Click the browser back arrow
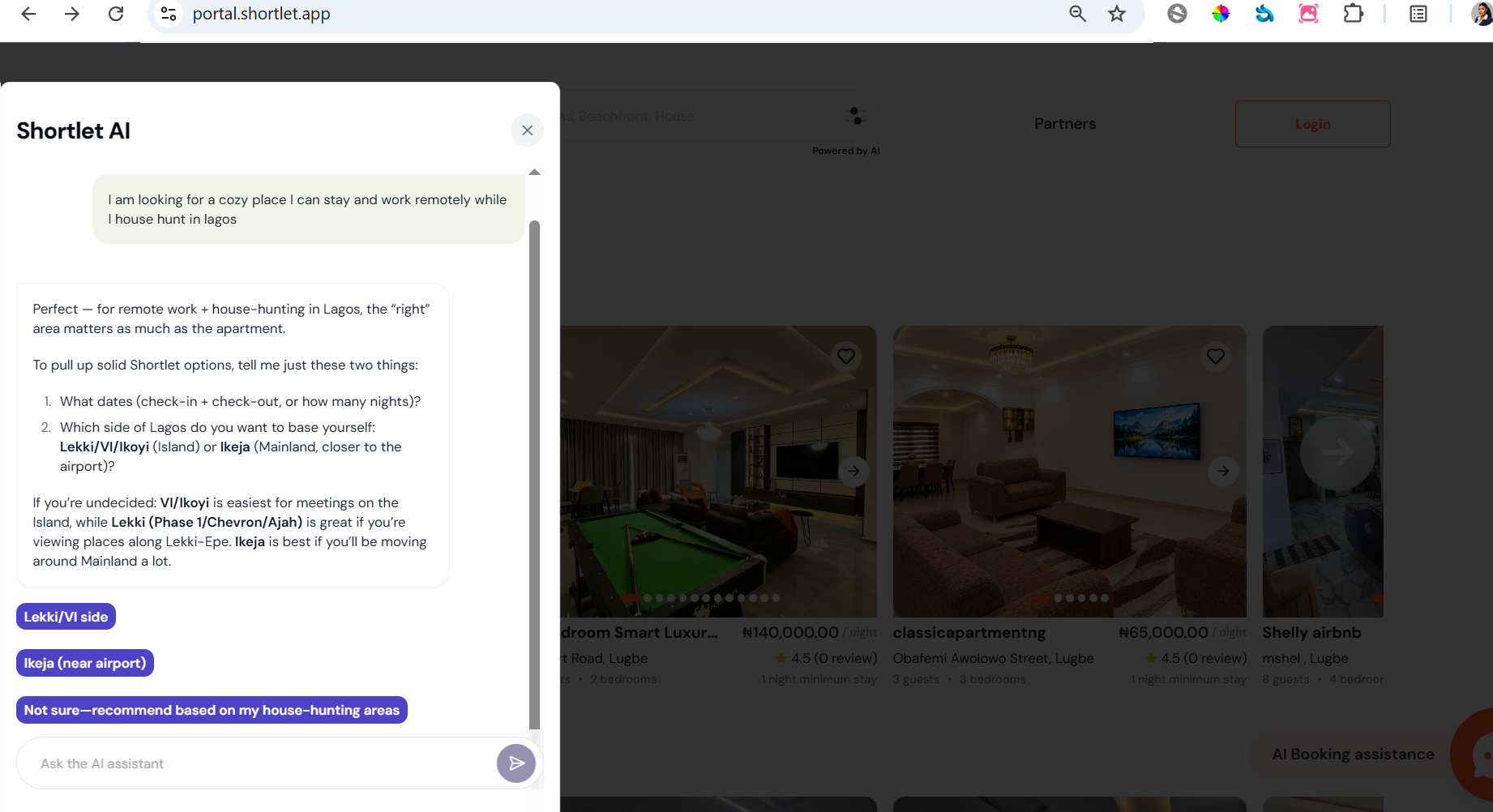This screenshot has height=812, width=1493. [28, 14]
